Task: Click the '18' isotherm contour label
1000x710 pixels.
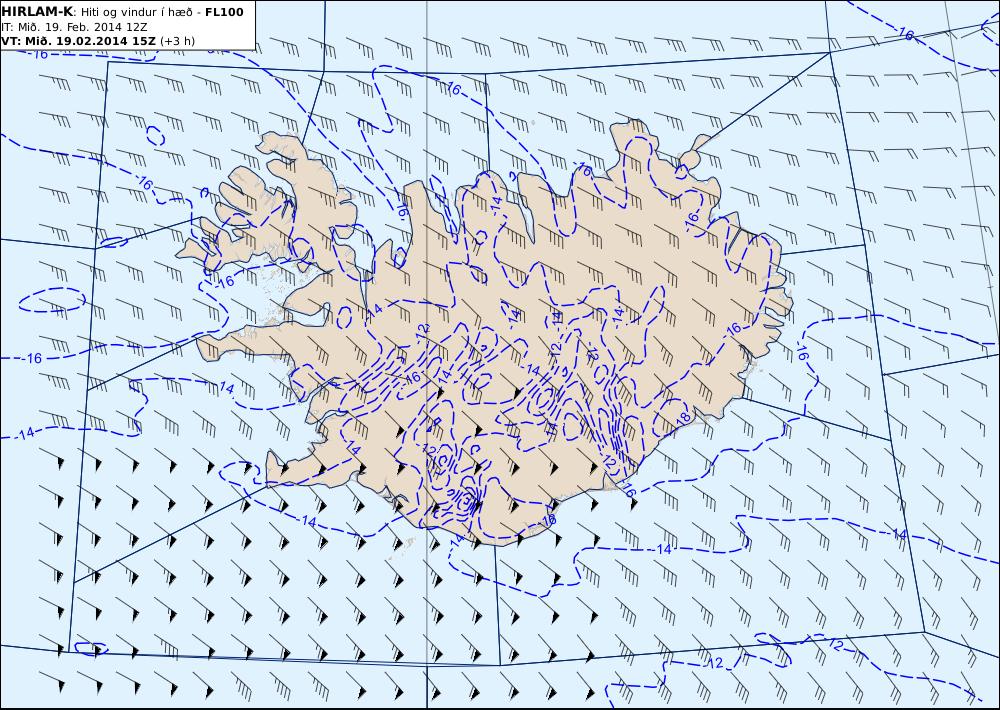Action: click(682, 418)
